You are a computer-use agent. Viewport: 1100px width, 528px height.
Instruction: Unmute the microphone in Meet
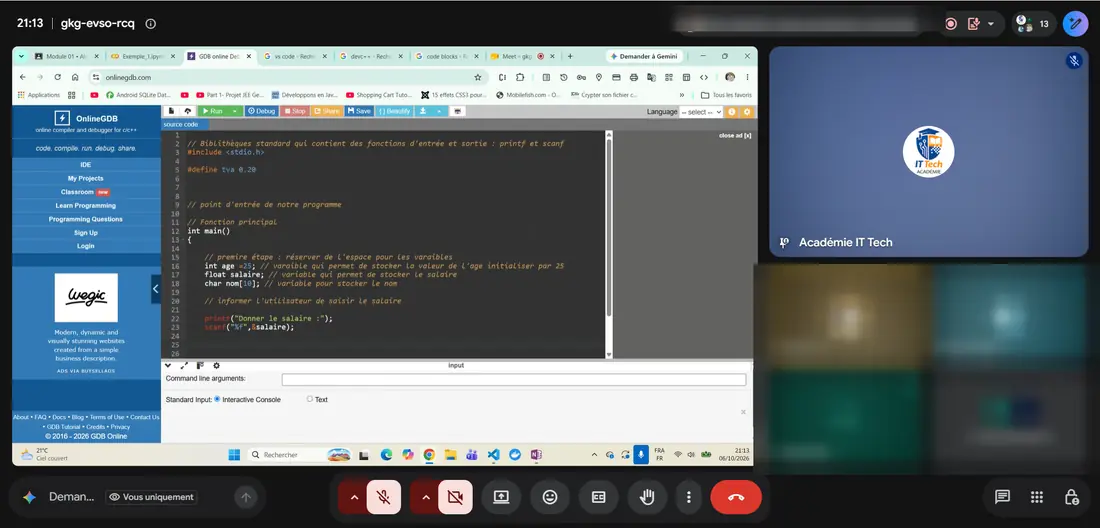point(383,497)
